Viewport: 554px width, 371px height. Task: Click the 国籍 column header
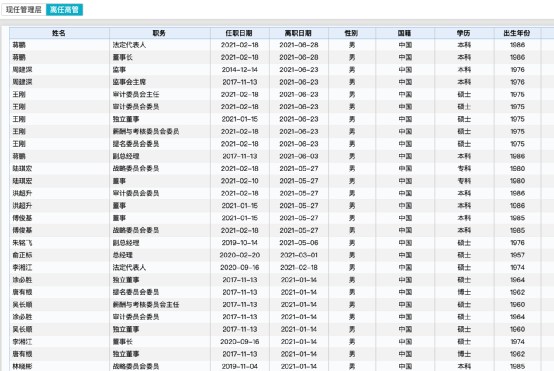(405, 33)
